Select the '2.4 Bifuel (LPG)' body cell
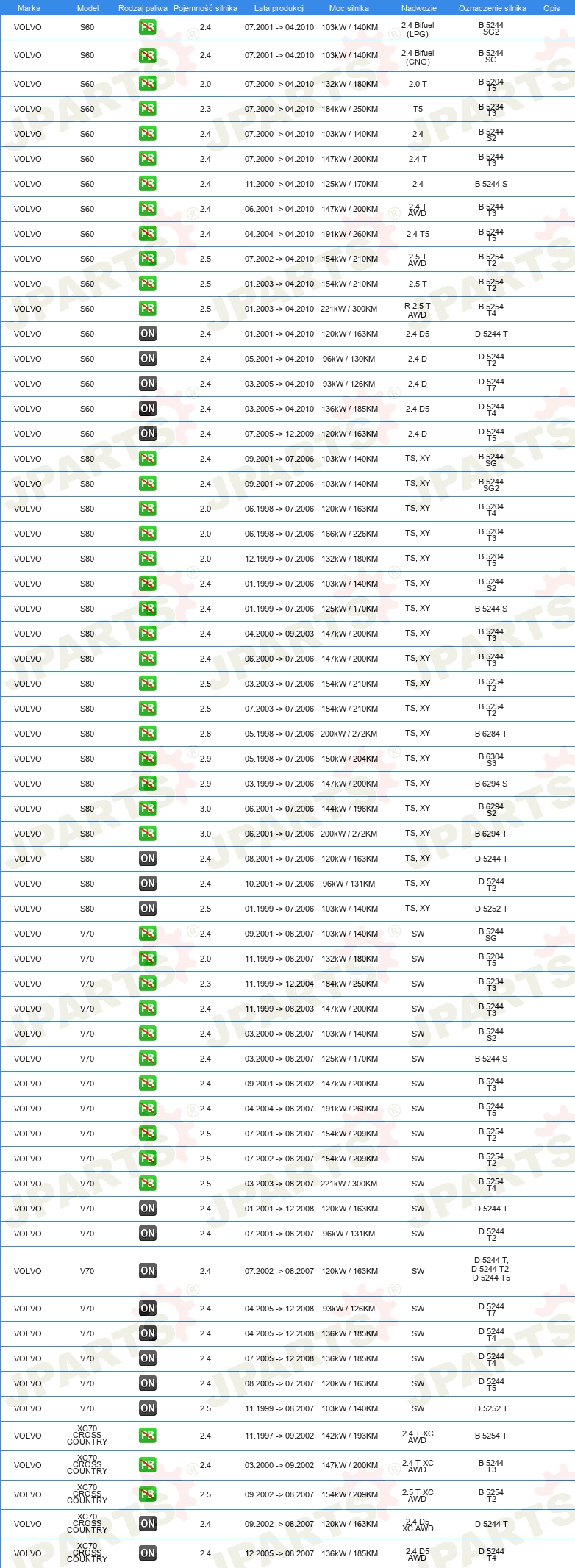The height and width of the screenshot is (1568, 575). (418, 29)
